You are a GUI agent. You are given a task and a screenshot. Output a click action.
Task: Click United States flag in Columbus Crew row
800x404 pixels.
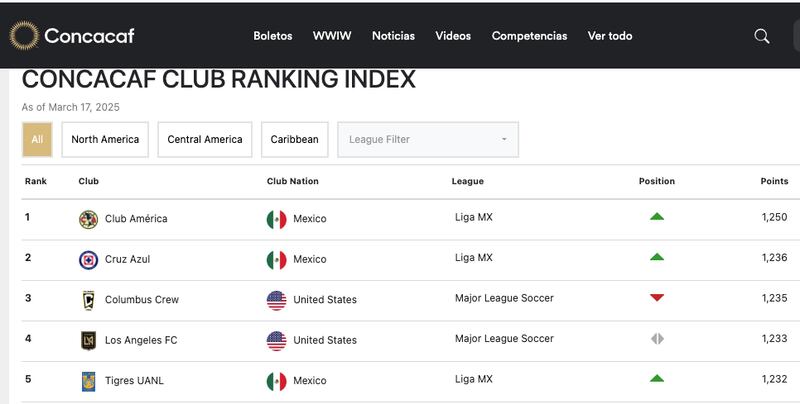[x=276, y=299]
